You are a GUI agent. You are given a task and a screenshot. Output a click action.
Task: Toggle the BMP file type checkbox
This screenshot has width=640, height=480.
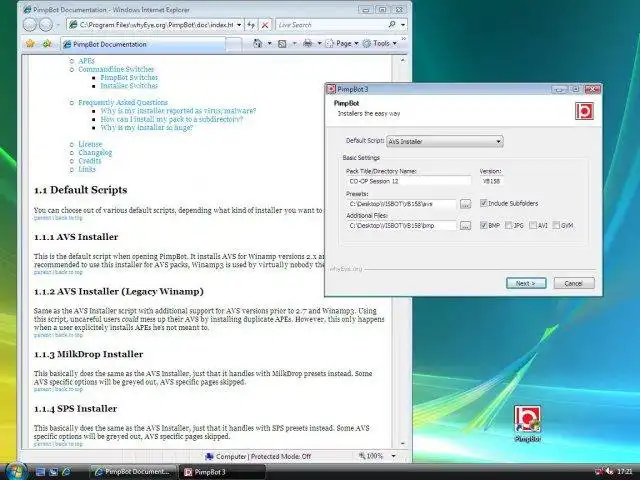[484, 225]
